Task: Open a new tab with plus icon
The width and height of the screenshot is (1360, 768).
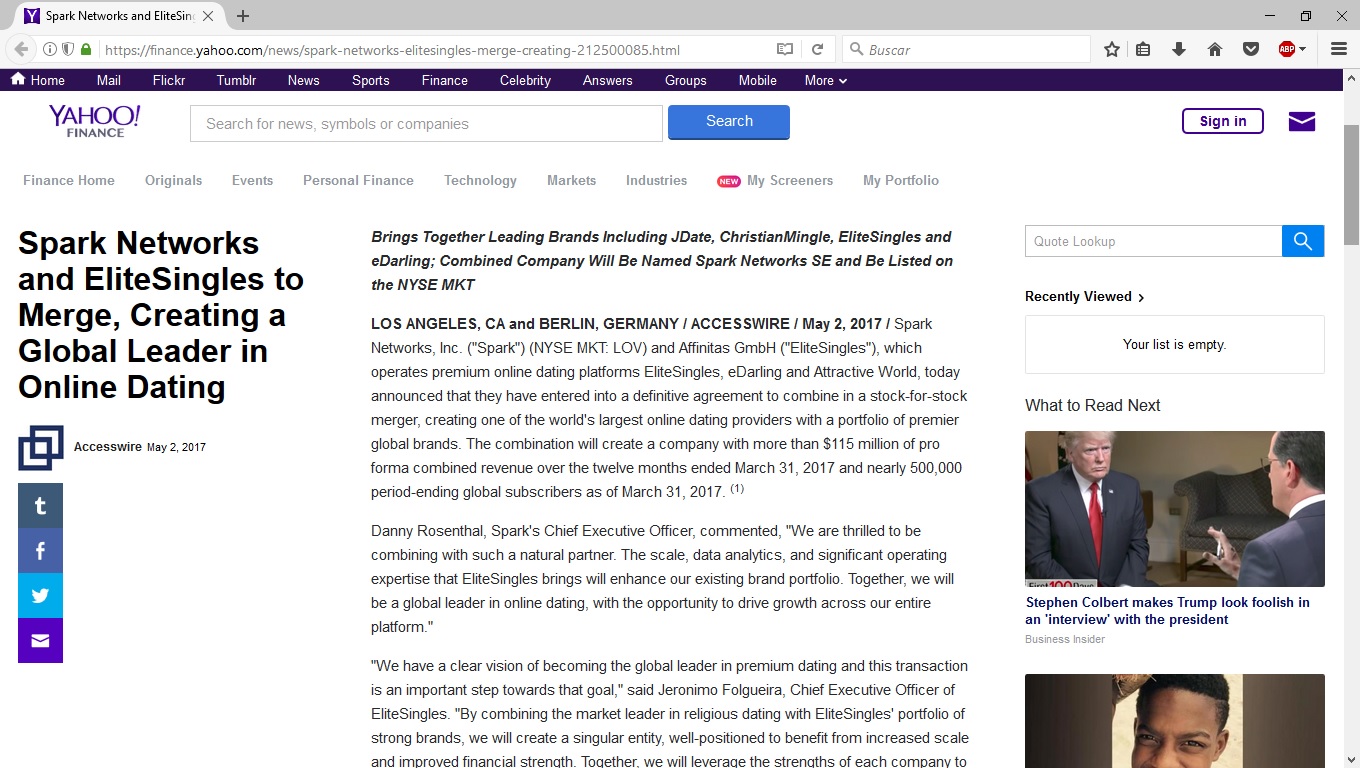Action: pos(243,16)
